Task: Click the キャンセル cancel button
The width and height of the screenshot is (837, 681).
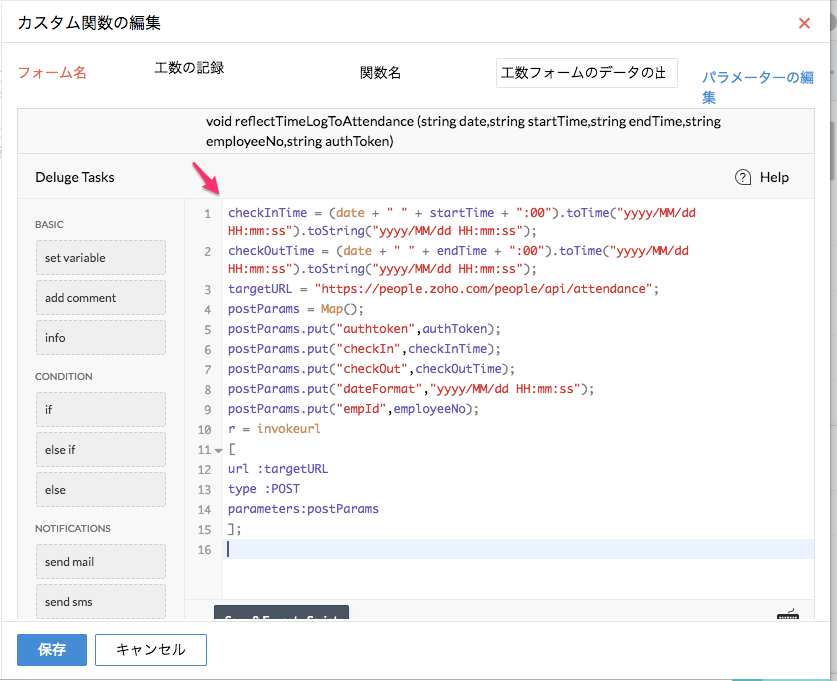Action: (151, 650)
